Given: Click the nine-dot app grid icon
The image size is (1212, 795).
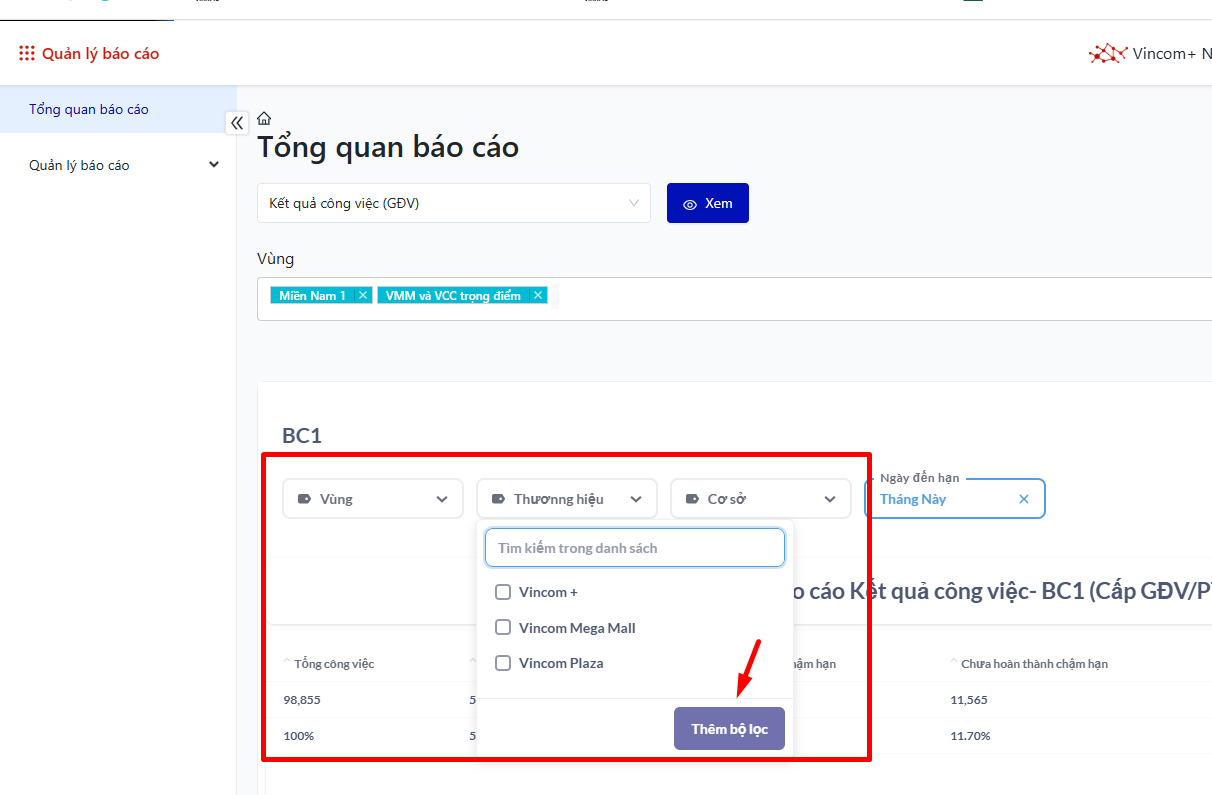Looking at the screenshot, I should (x=27, y=54).
